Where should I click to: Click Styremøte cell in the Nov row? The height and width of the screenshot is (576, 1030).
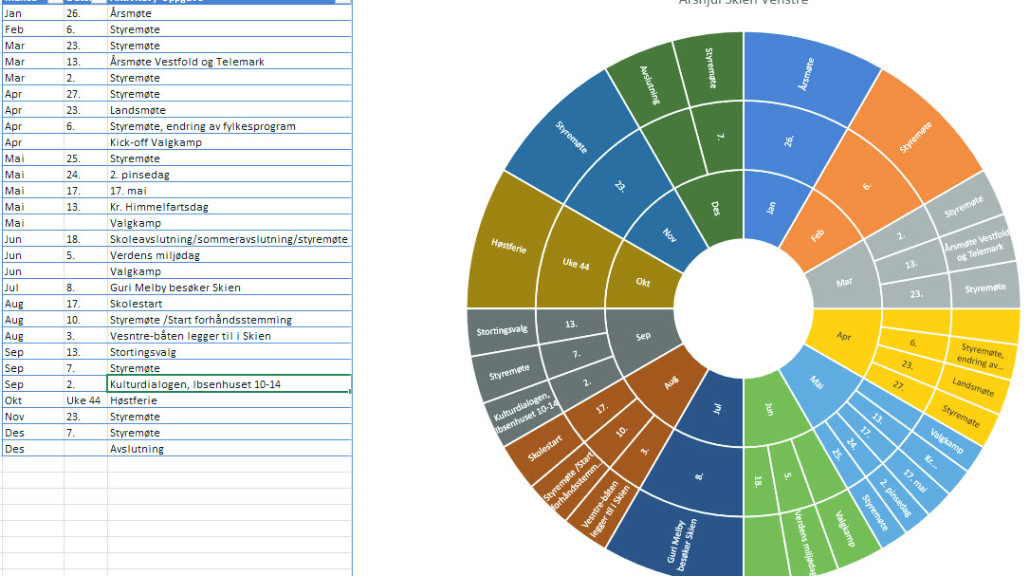[x=229, y=417]
